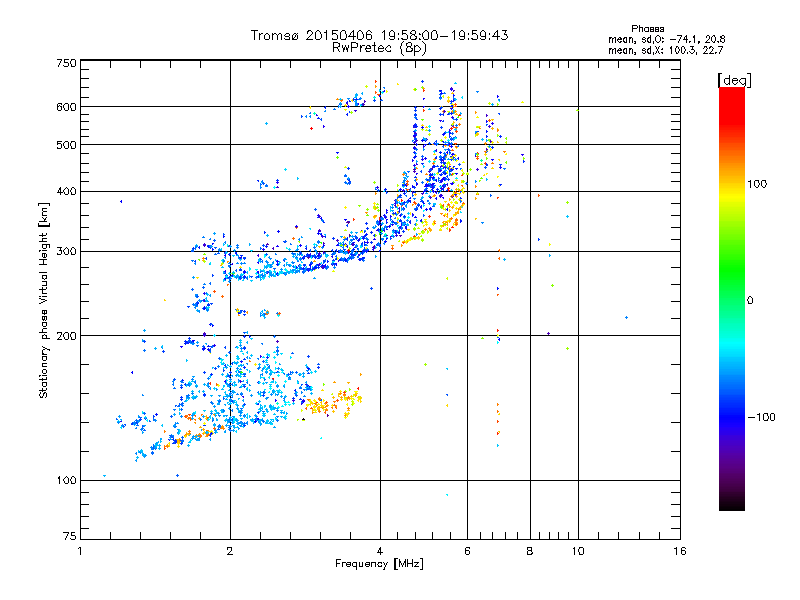
Task: Click the colorbar tick label '-100'
Action: click(761, 417)
